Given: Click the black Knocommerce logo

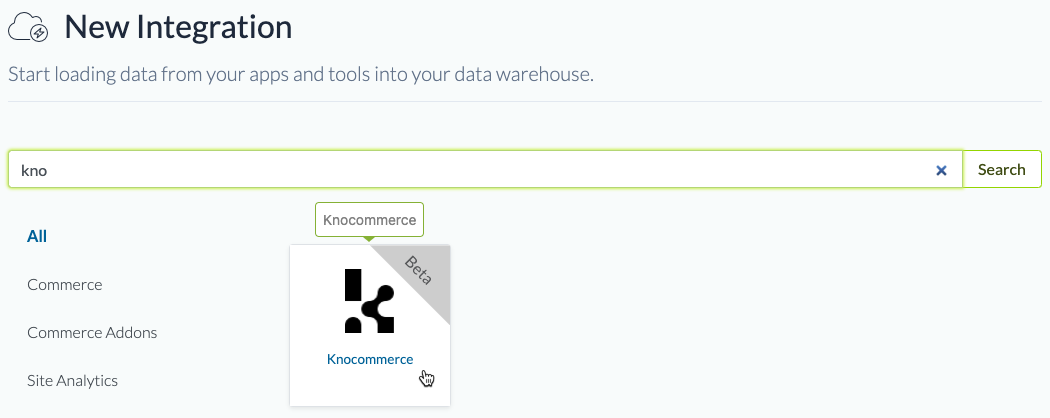Looking at the screenshot, I should [369, 300].
